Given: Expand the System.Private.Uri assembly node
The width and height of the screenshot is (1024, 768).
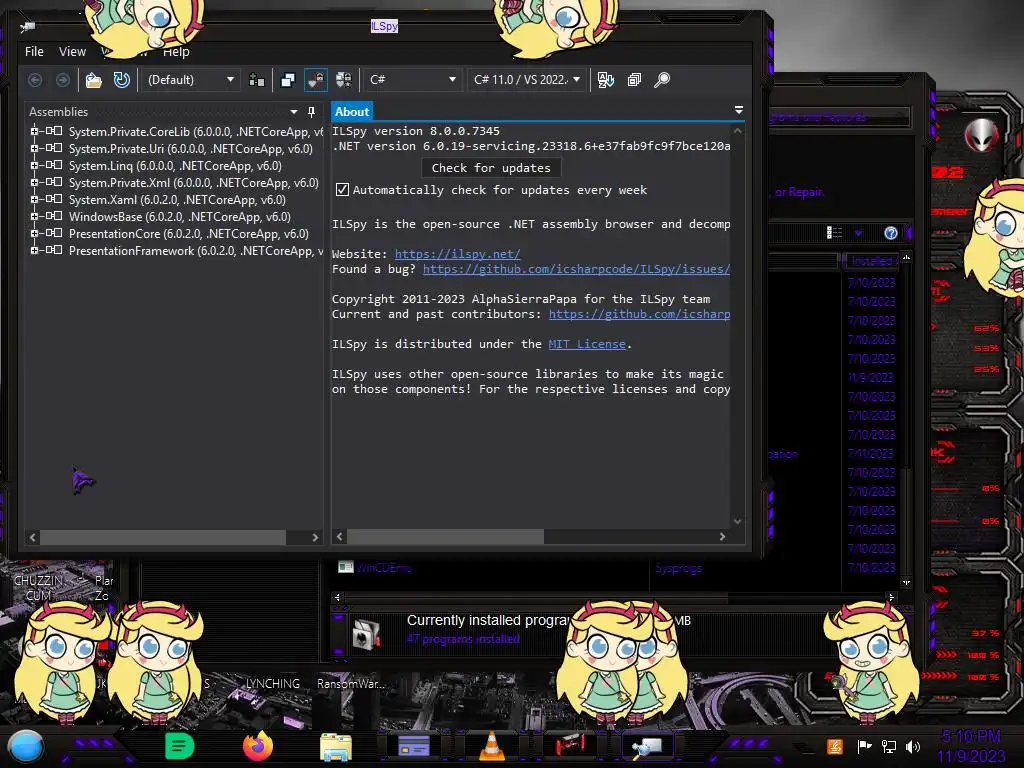Looking at the screenshot, I should pos(34,148).
